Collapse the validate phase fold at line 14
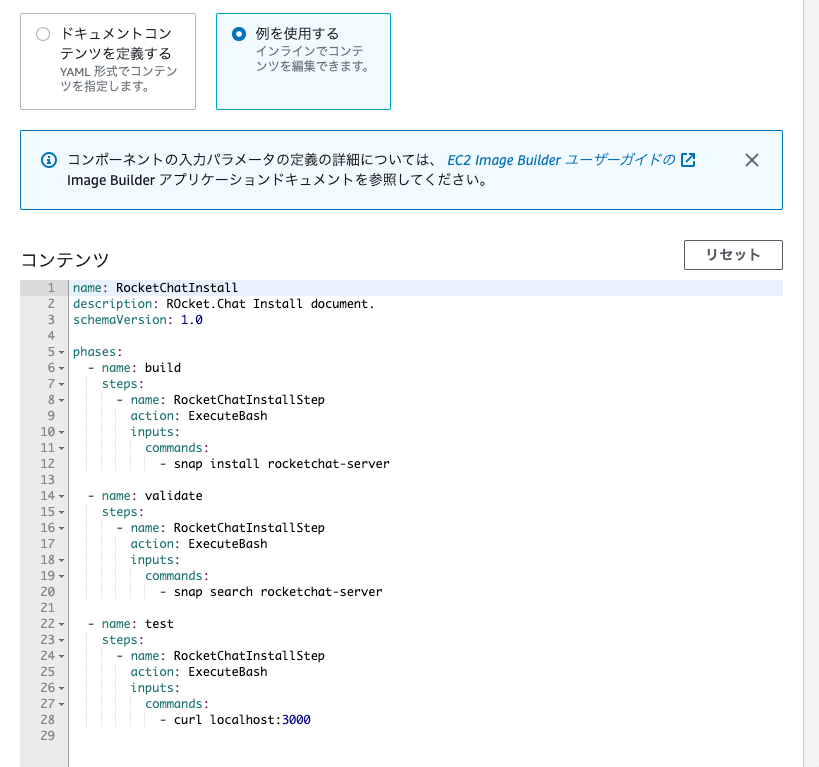Image resolution: width=819 pixels, height=767 pixels. tap(62, 496)
